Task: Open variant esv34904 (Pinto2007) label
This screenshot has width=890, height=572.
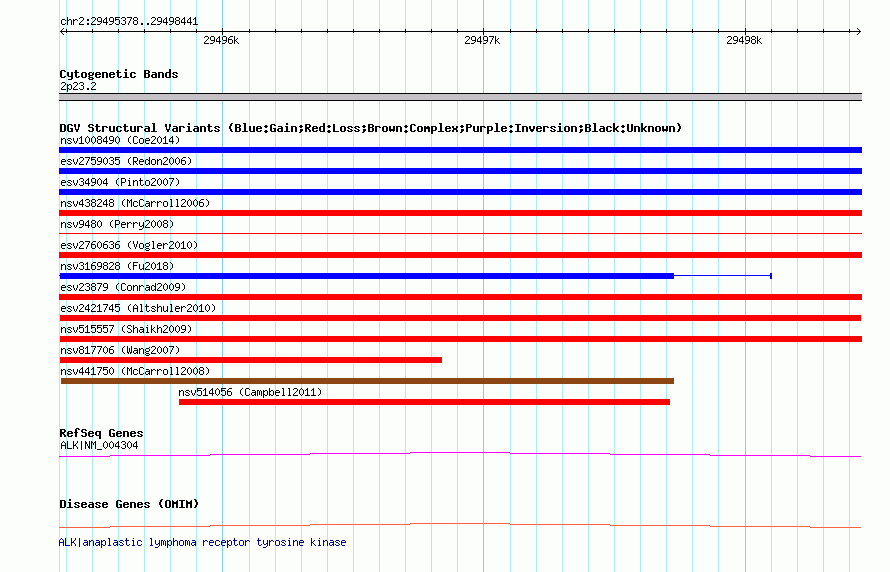Action: click(x=120, y=182)
